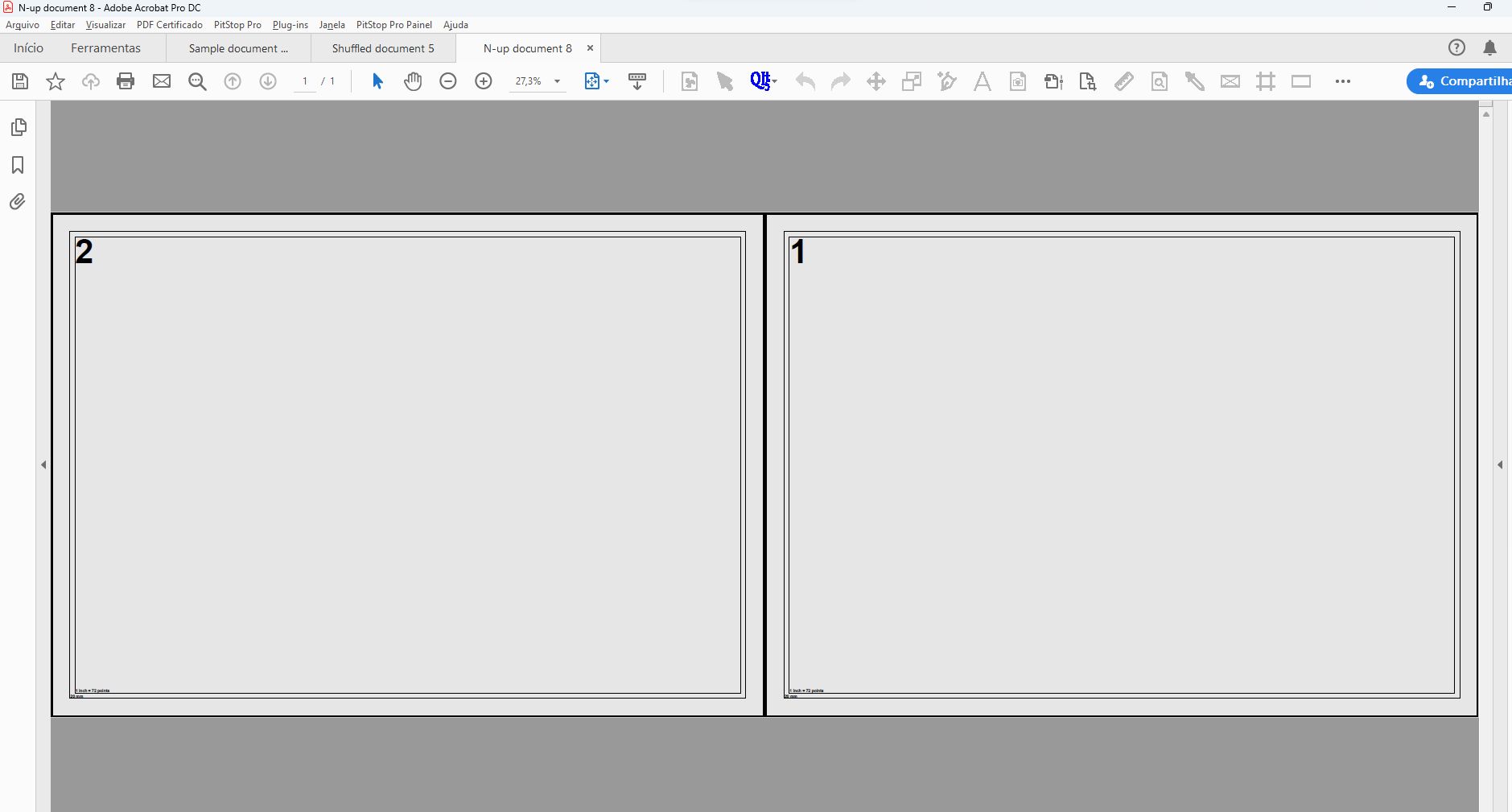Close the N-up document 8 tab

pos(590,48)
